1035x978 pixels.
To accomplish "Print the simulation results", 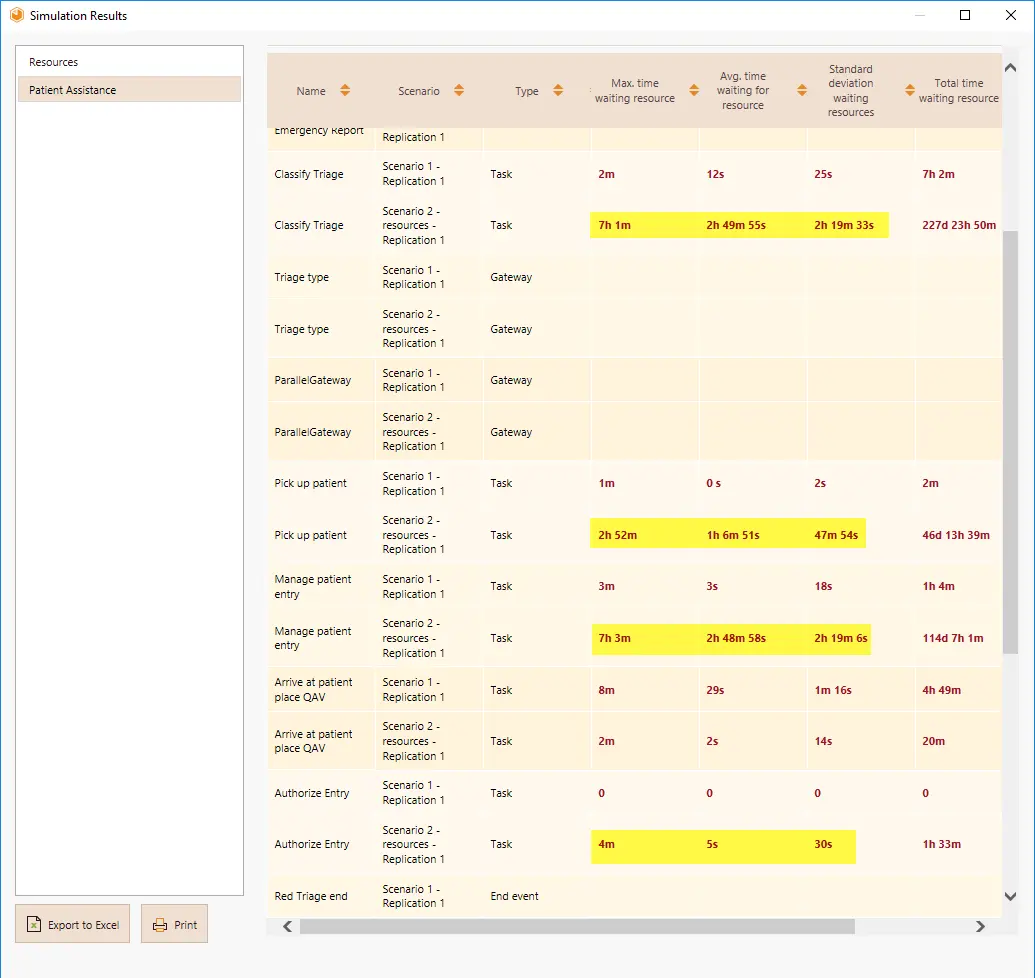I will (174, 924).
